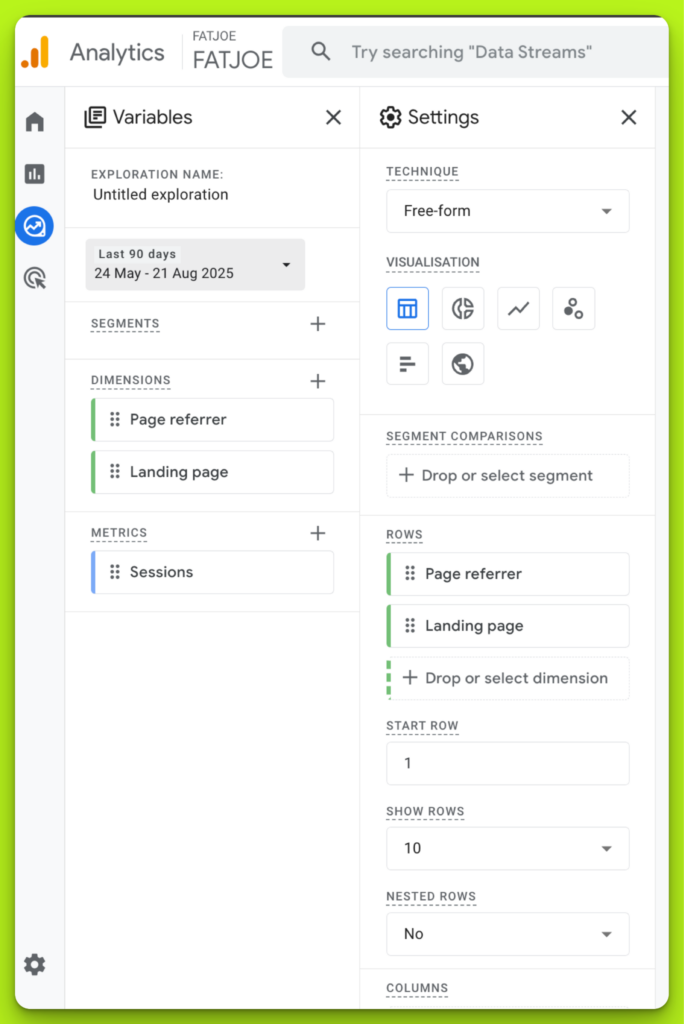Grab drag handle of Landing page row

click(410, 626)
